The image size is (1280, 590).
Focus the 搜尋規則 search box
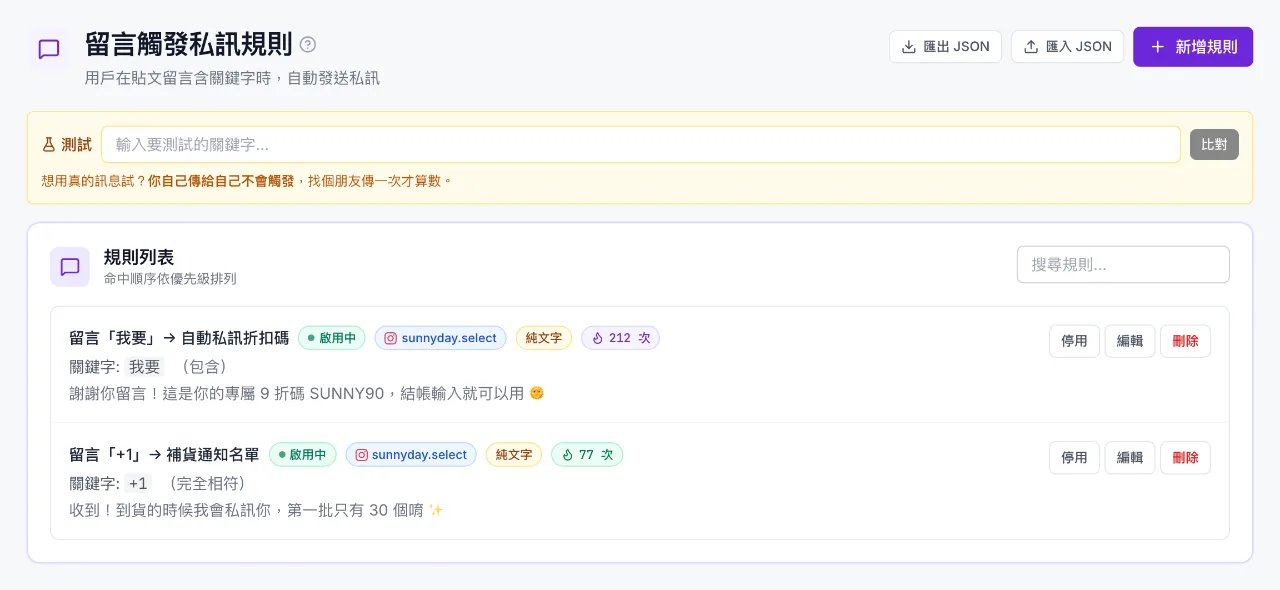(1123, 265)
